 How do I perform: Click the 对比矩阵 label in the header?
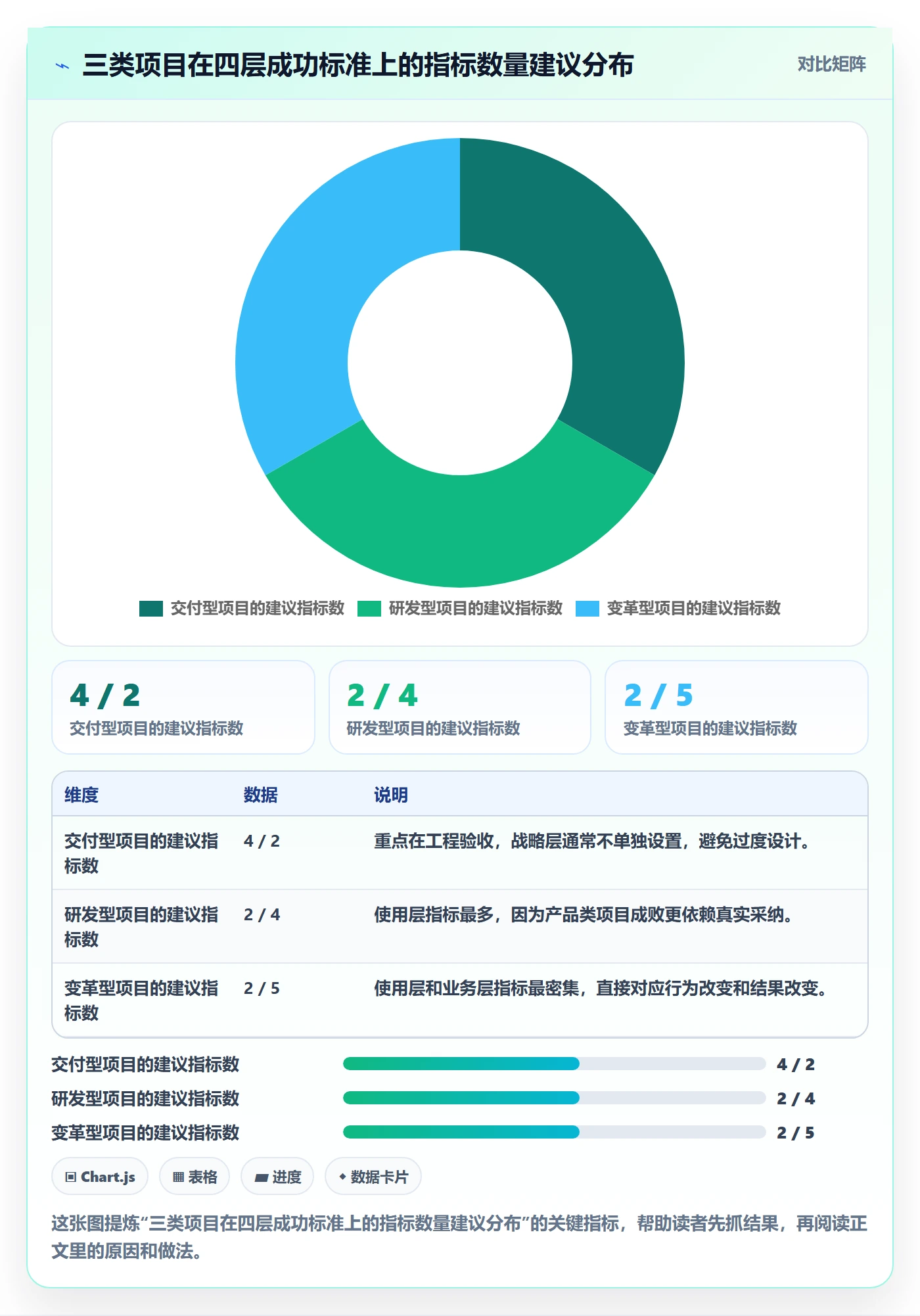click(x=831, y=64)
